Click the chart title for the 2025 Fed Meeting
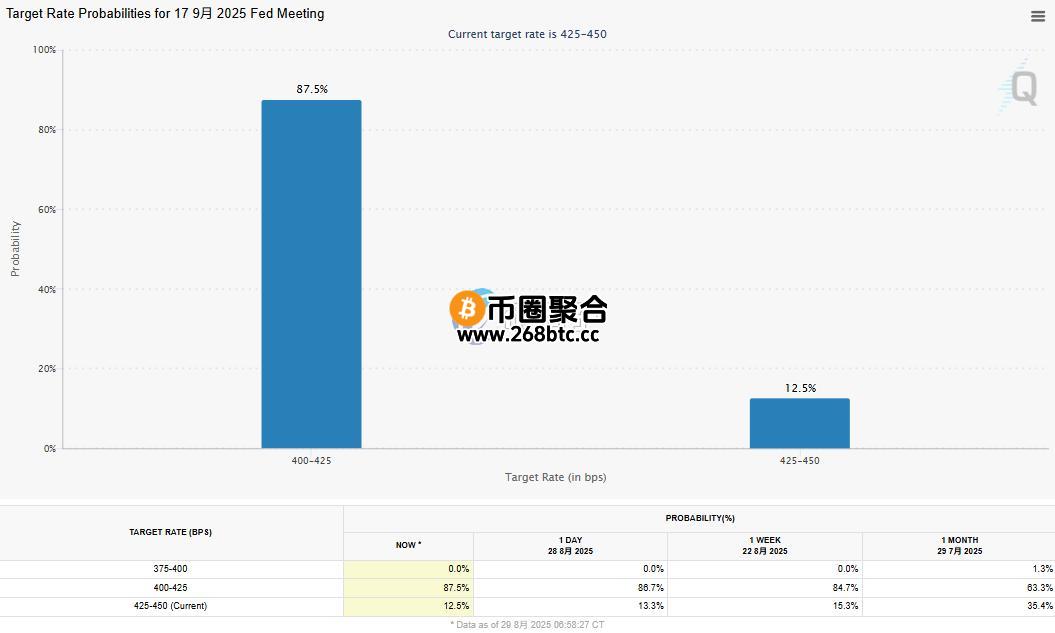Image resolution: width=1055 pixels, height=633 pixels. tap(165, 13)
